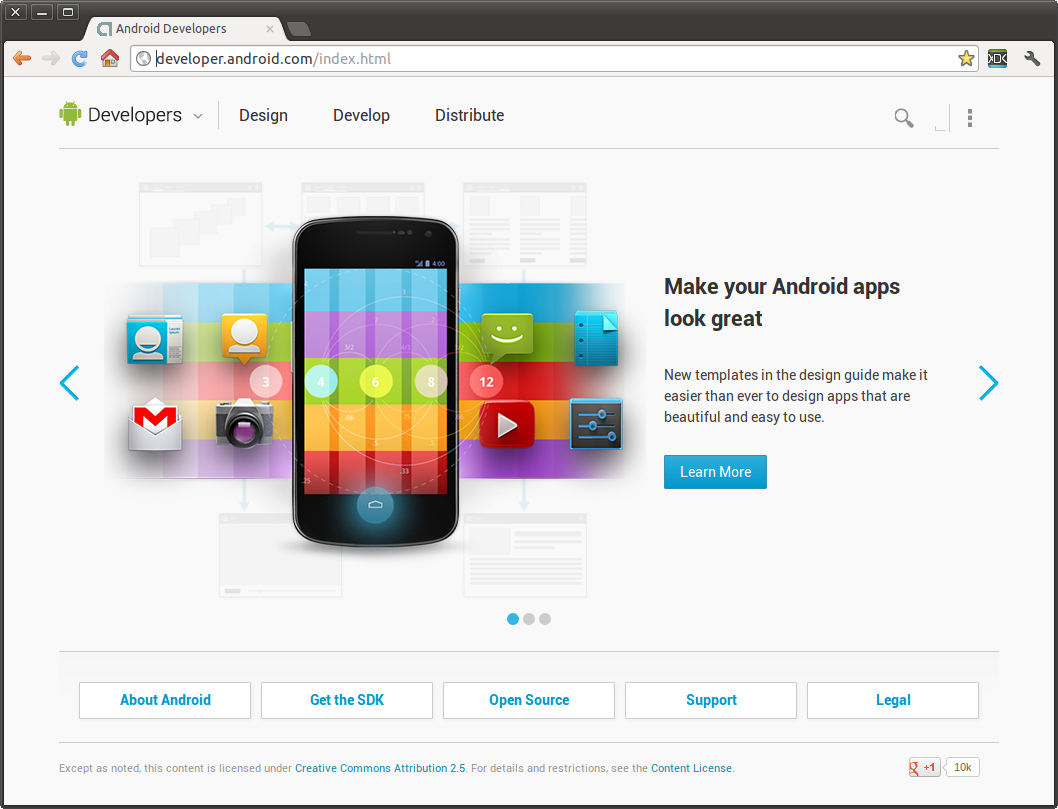Click the blue notebook app icon
The height and width of the screenshot is (809, 1058).
click(x=596, y=337)
